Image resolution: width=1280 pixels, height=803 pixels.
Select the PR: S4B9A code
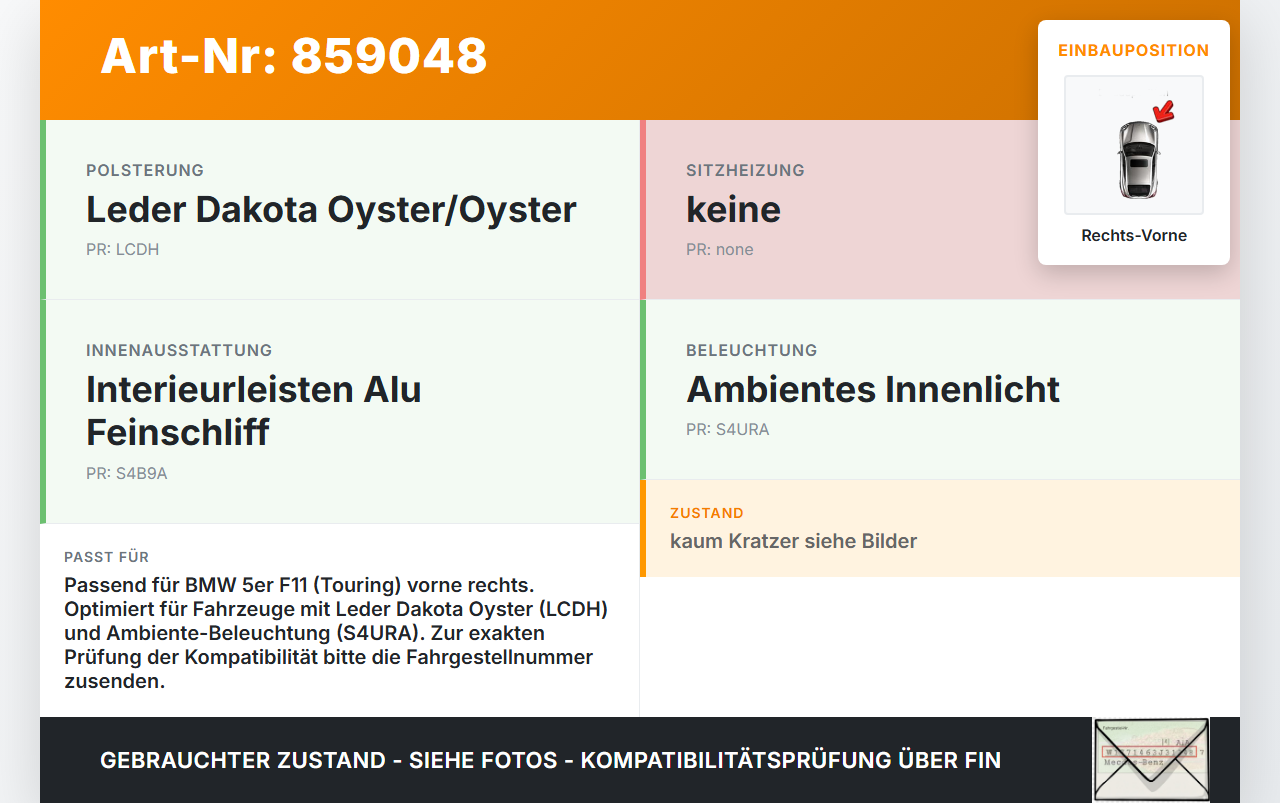(x=127, y=473)
